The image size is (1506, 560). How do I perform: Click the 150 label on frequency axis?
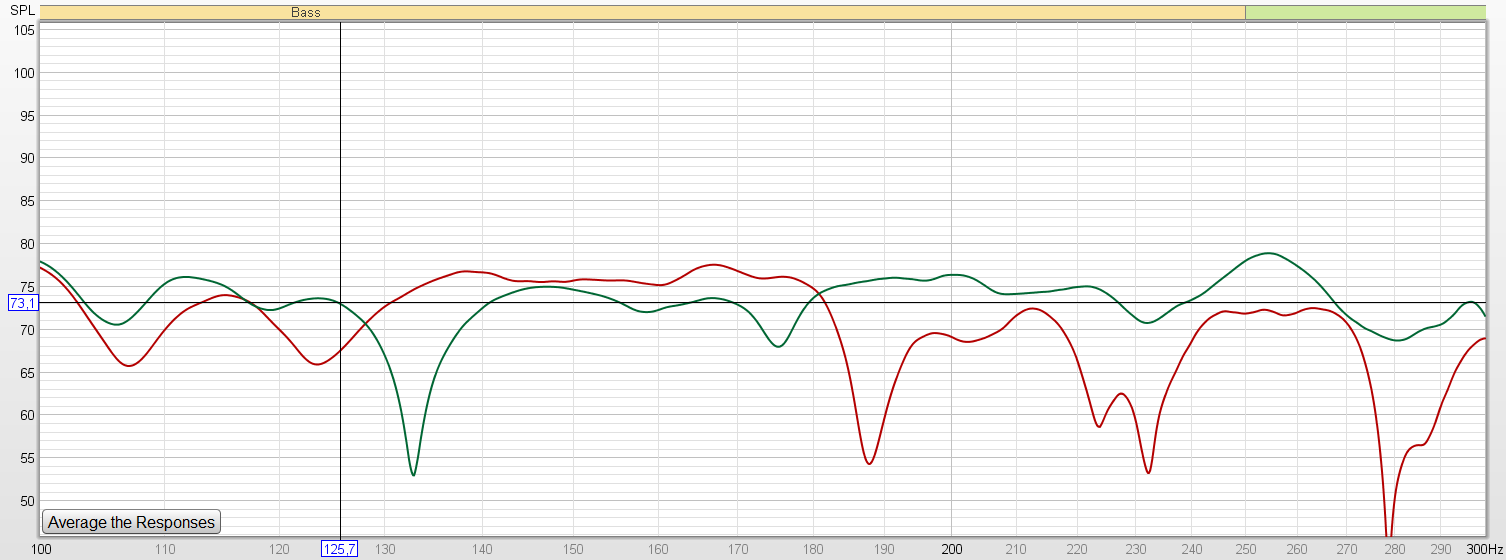[573, 549]
